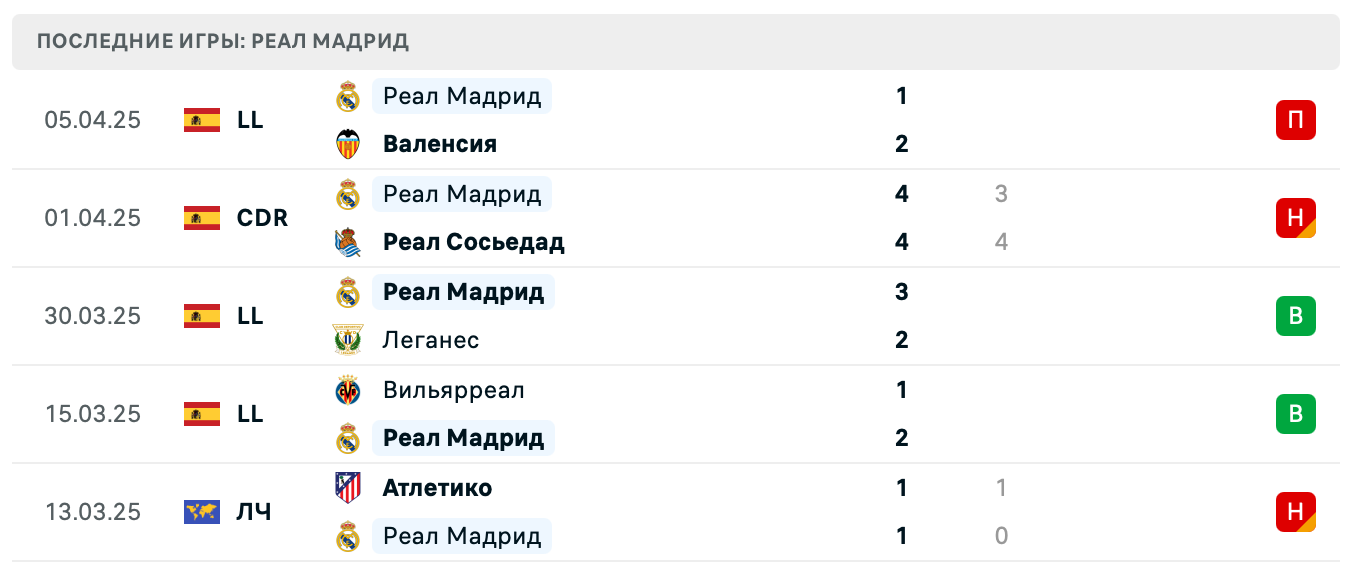Open the Атлетико team page
Viewport: 1354px width, 578px height.
[x=437, y=487]
